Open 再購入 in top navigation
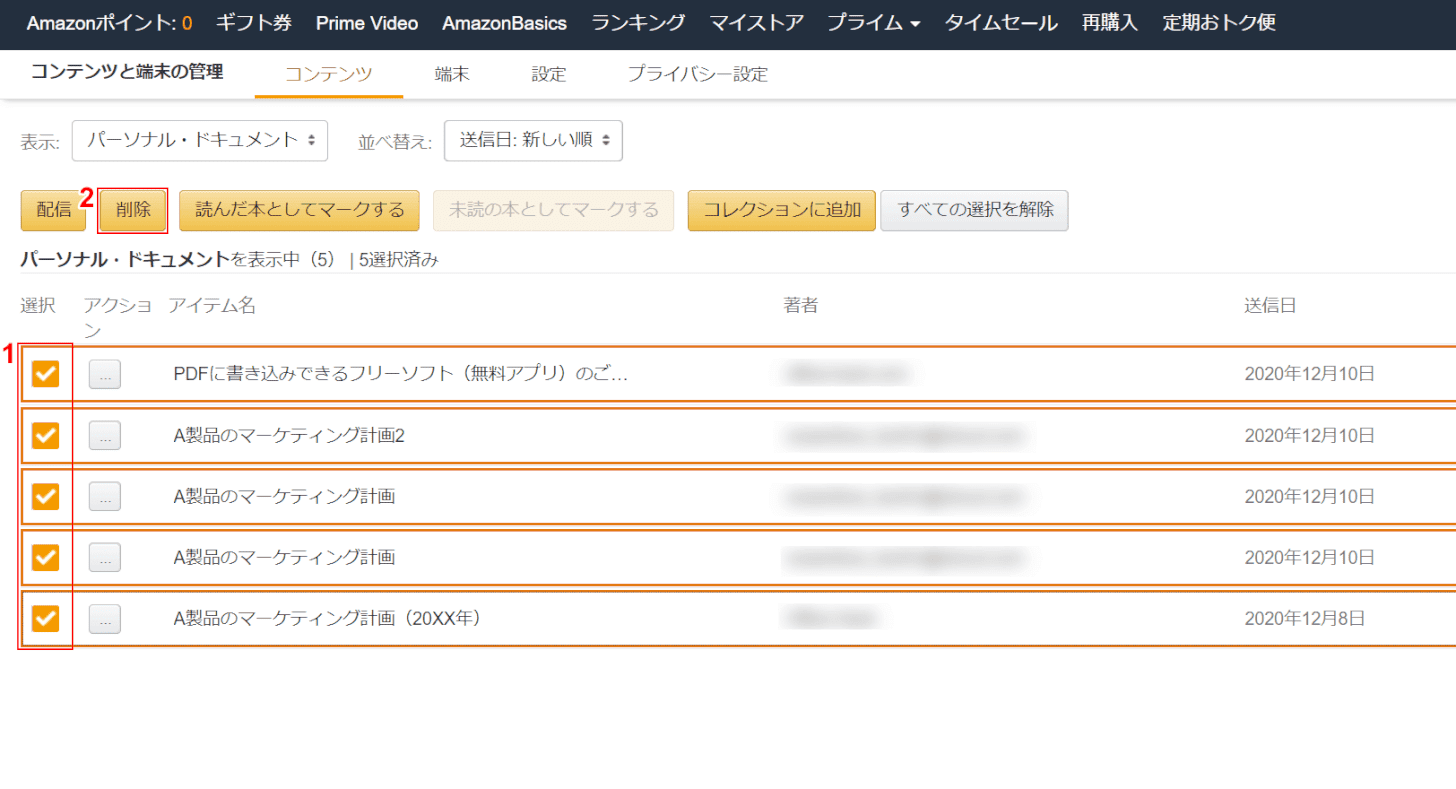Screen dimensions: 1456x789 click(1110, 23)
